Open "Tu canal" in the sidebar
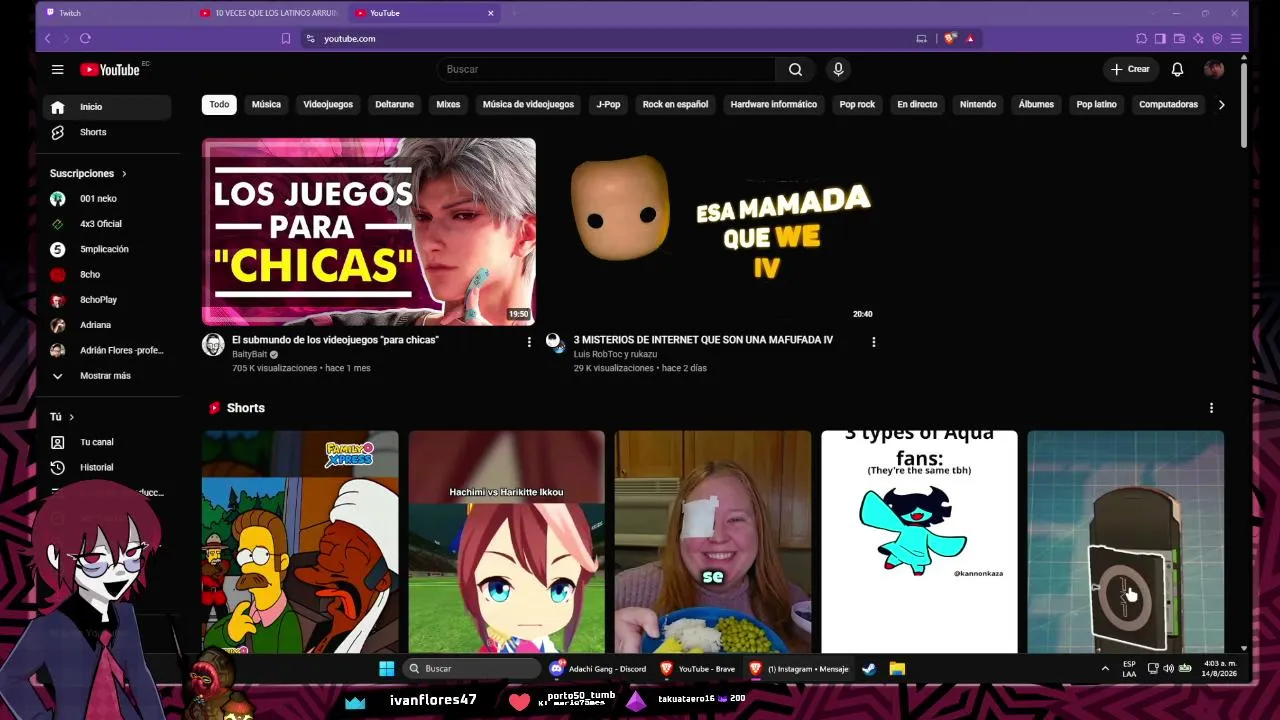This screenshot has width=1280, height=720. click(106, 442)
